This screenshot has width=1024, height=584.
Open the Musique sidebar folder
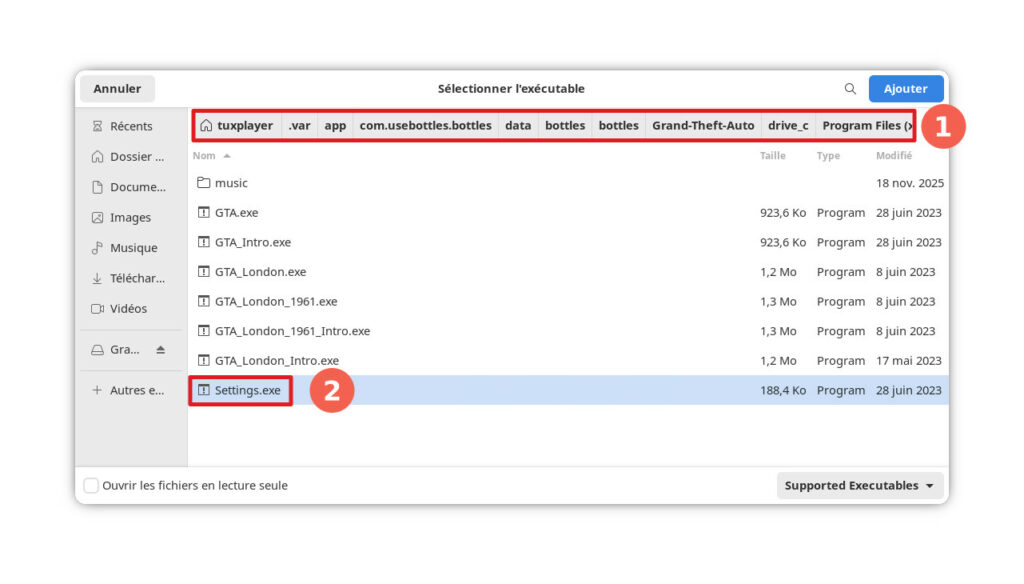click(132, 248)
